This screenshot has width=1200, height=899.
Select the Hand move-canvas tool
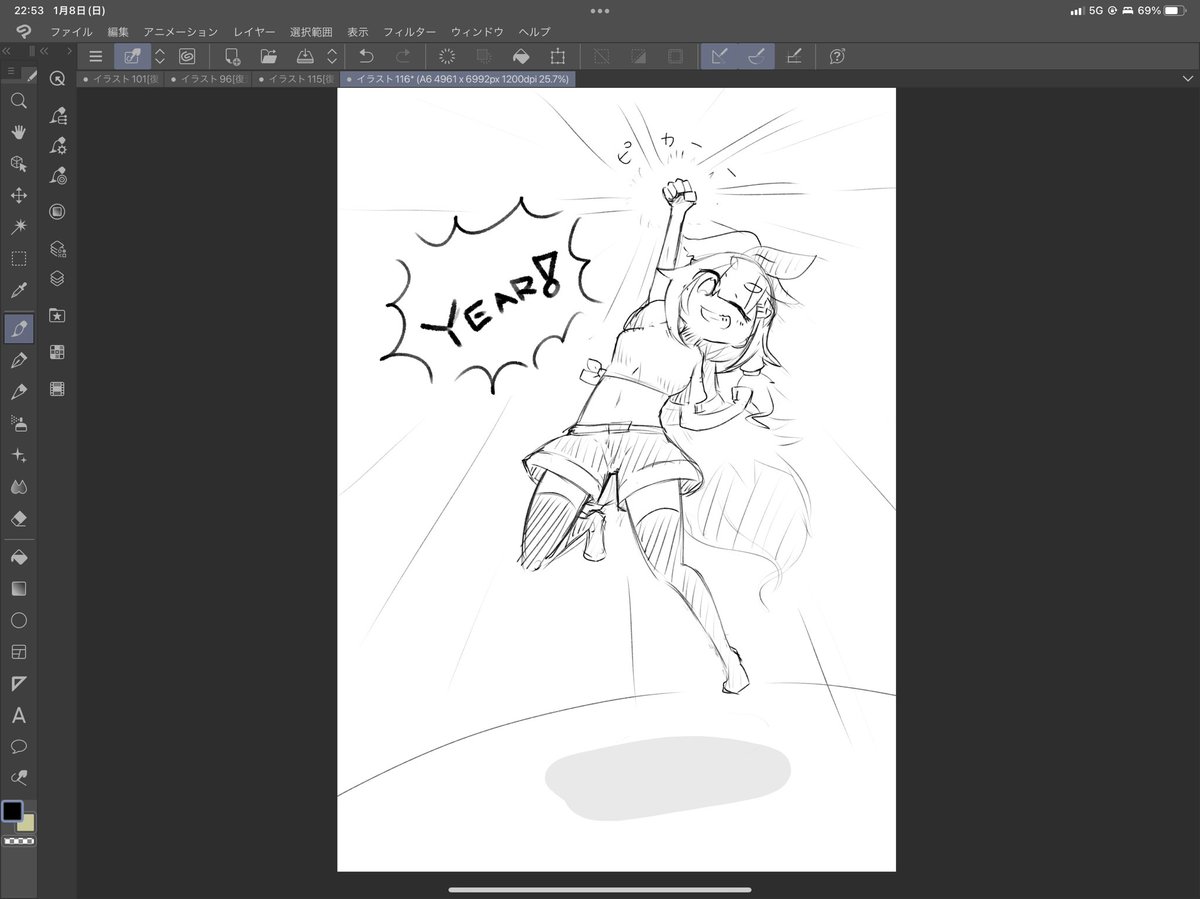(x=18, y=132)
